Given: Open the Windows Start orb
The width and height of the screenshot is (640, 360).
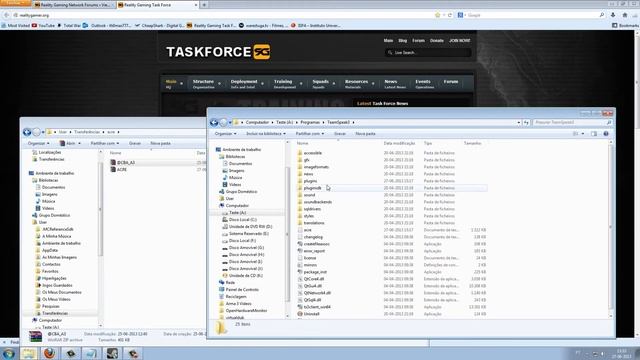Looking at the screenshot, I should (9, 353).
